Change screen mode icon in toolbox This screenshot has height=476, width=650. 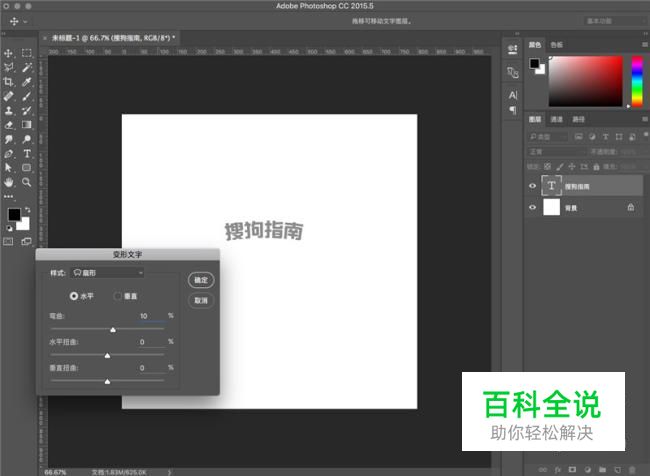(x=27, y=241)
